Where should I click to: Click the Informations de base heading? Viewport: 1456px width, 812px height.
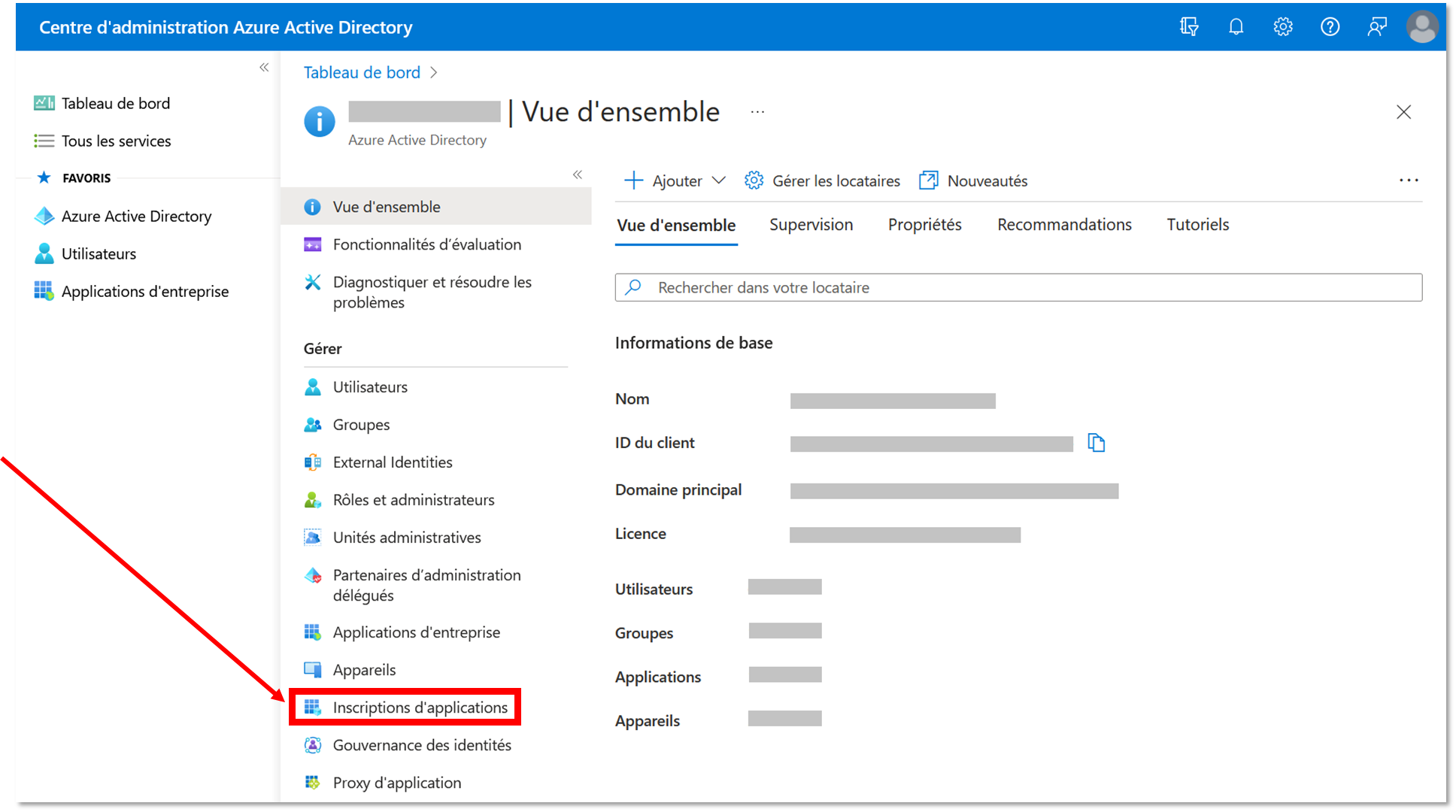click(693, 343)
